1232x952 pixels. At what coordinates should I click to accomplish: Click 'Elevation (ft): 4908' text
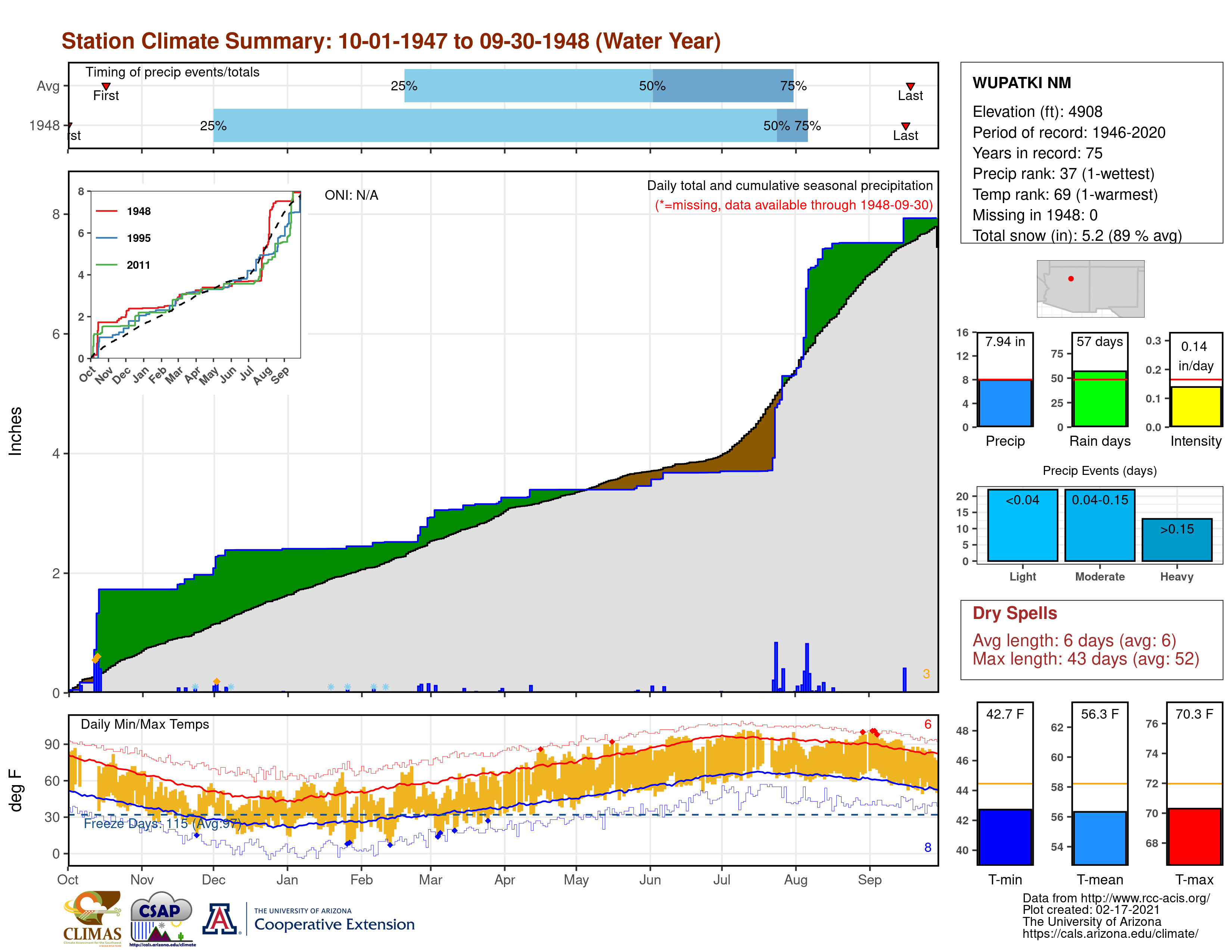tap(1037, 112)
